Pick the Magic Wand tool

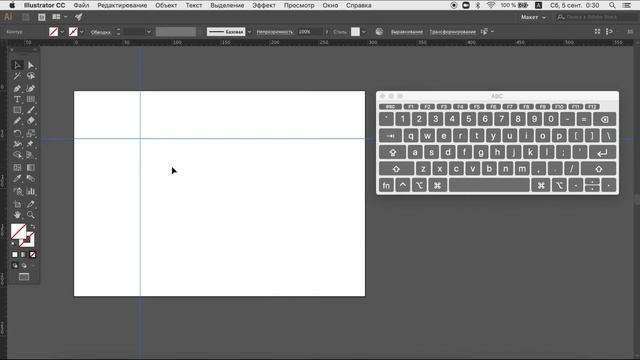[x=17, y=76]
